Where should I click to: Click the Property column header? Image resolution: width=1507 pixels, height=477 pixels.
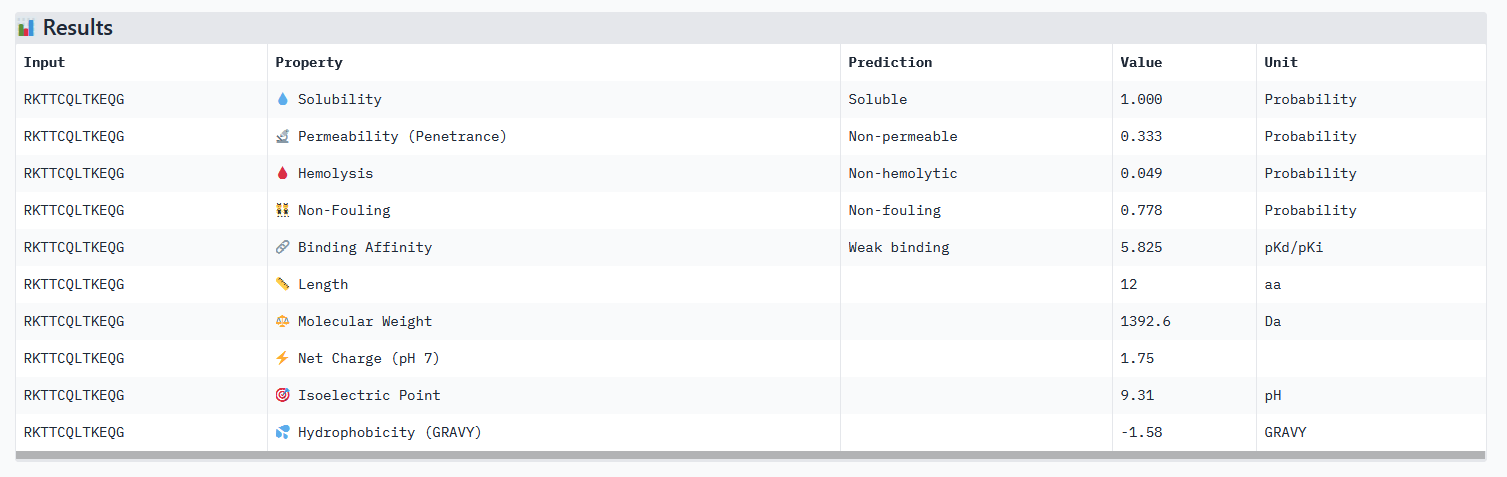pyautogui.click(x=309, y=62)
